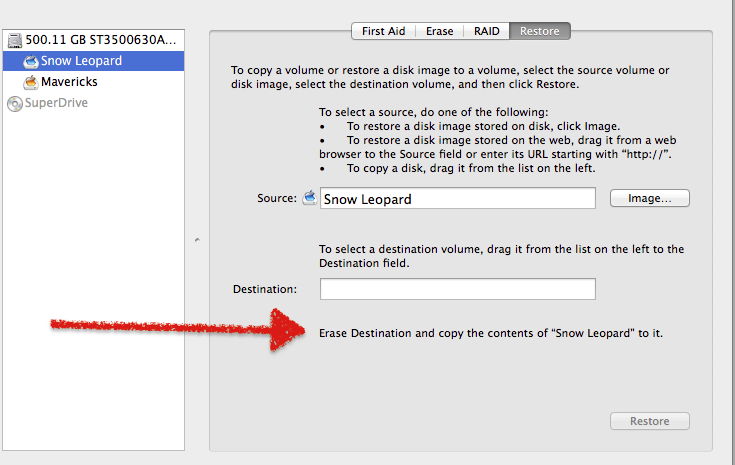Click the "Erase Destination and copy" description text
This screenshot has width=735, height=465.
(x=490, y=333)
